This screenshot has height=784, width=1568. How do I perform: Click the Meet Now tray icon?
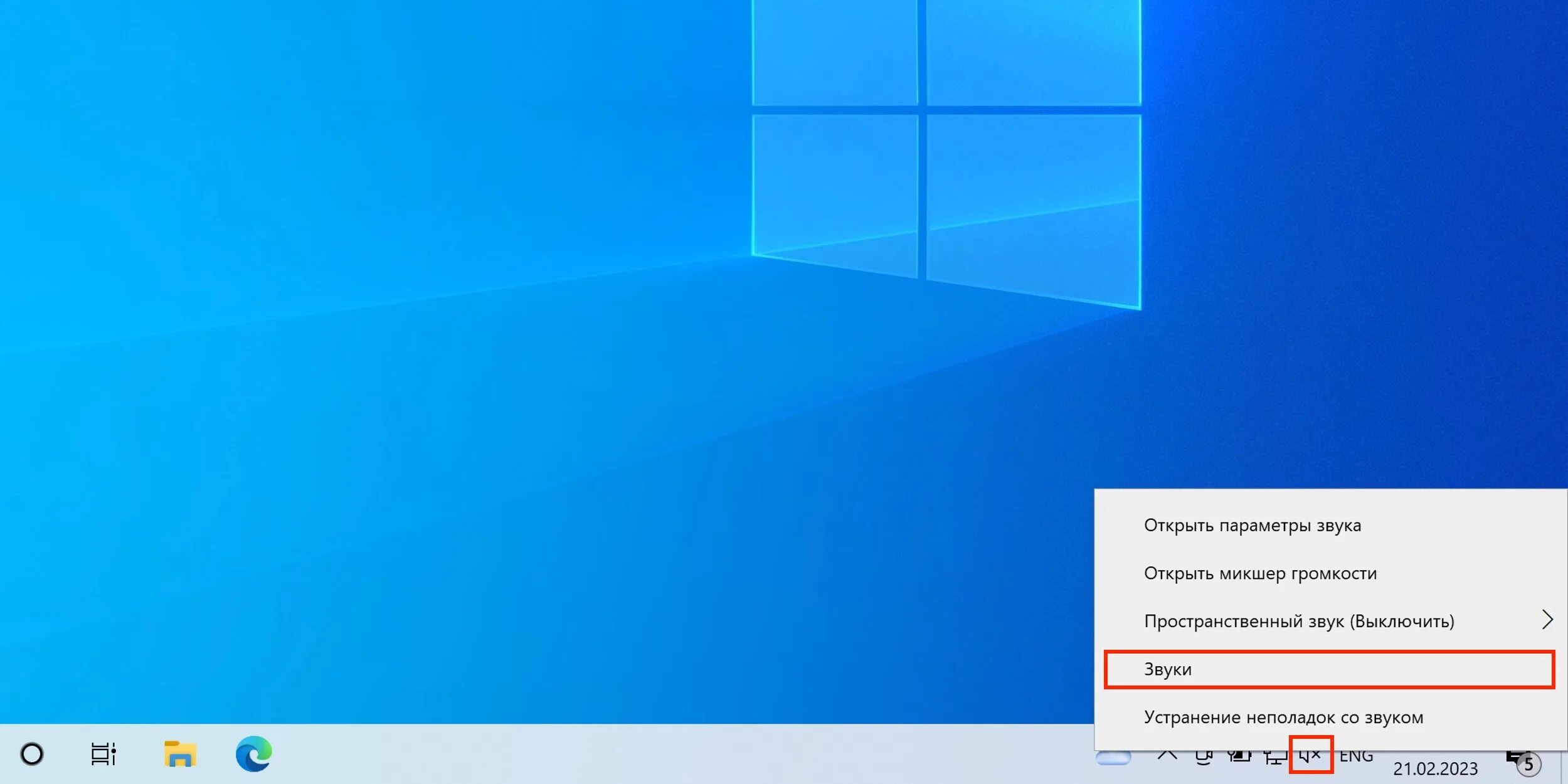[x=1203, y=757]
